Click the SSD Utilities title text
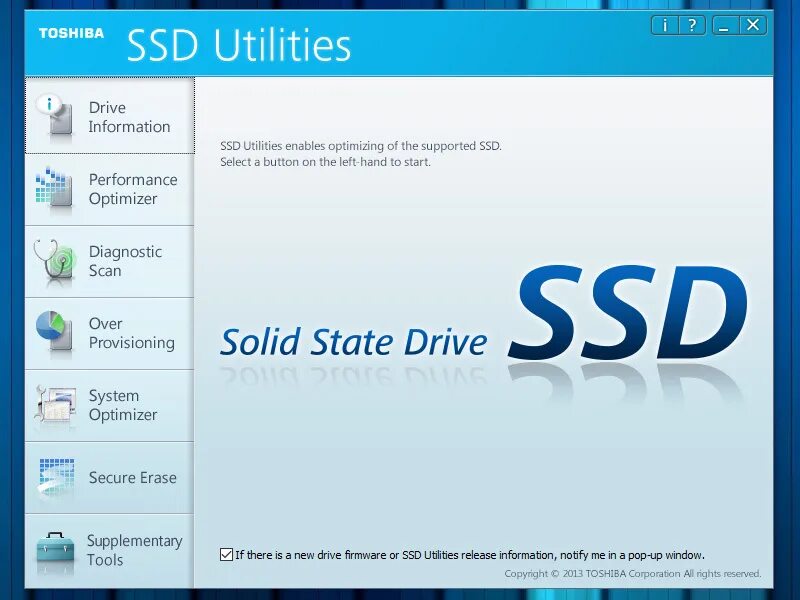Screen dimensions: 800x600 (239, 45)
